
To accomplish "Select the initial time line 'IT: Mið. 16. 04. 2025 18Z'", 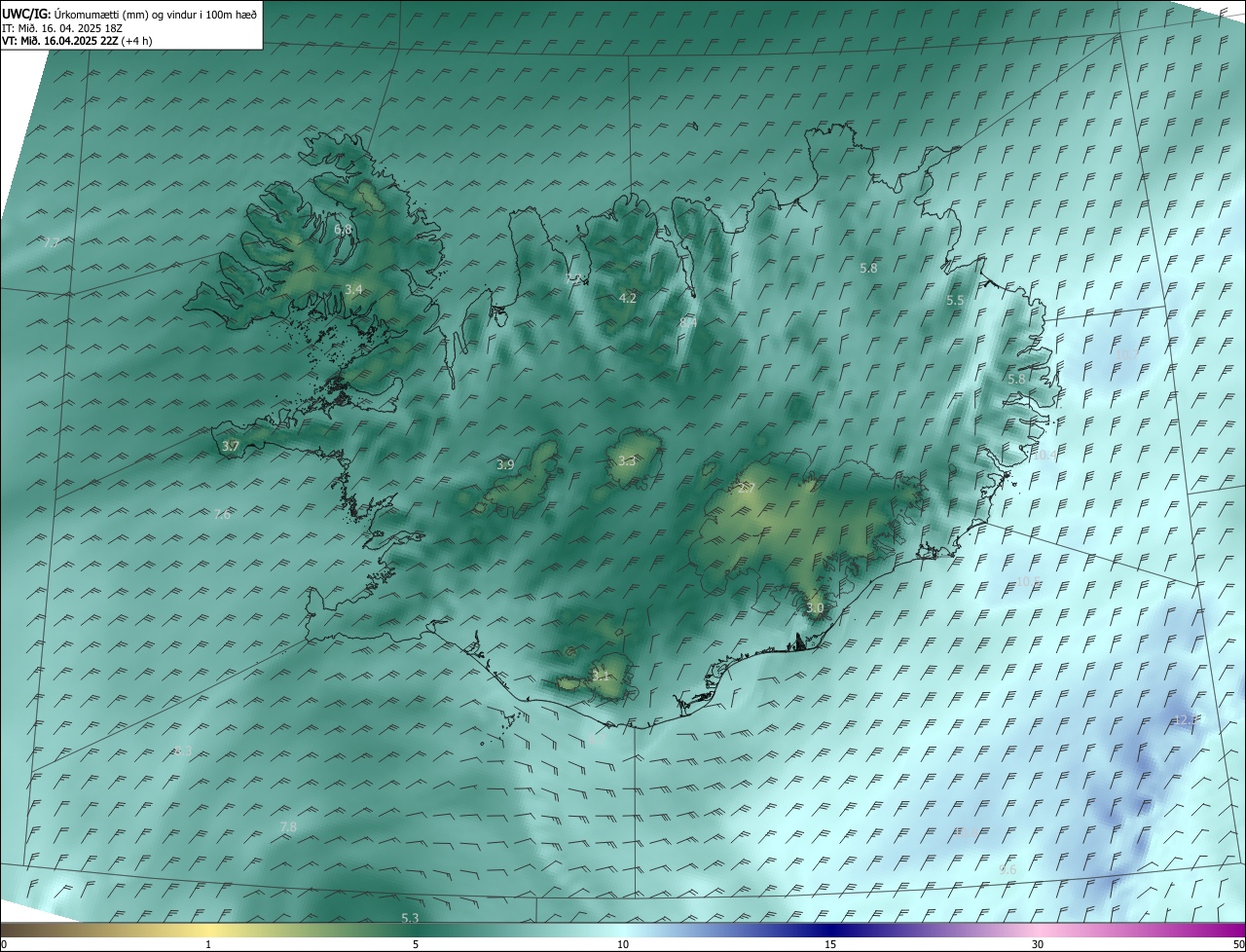I will pyautogui.click(x=61, y=27).
